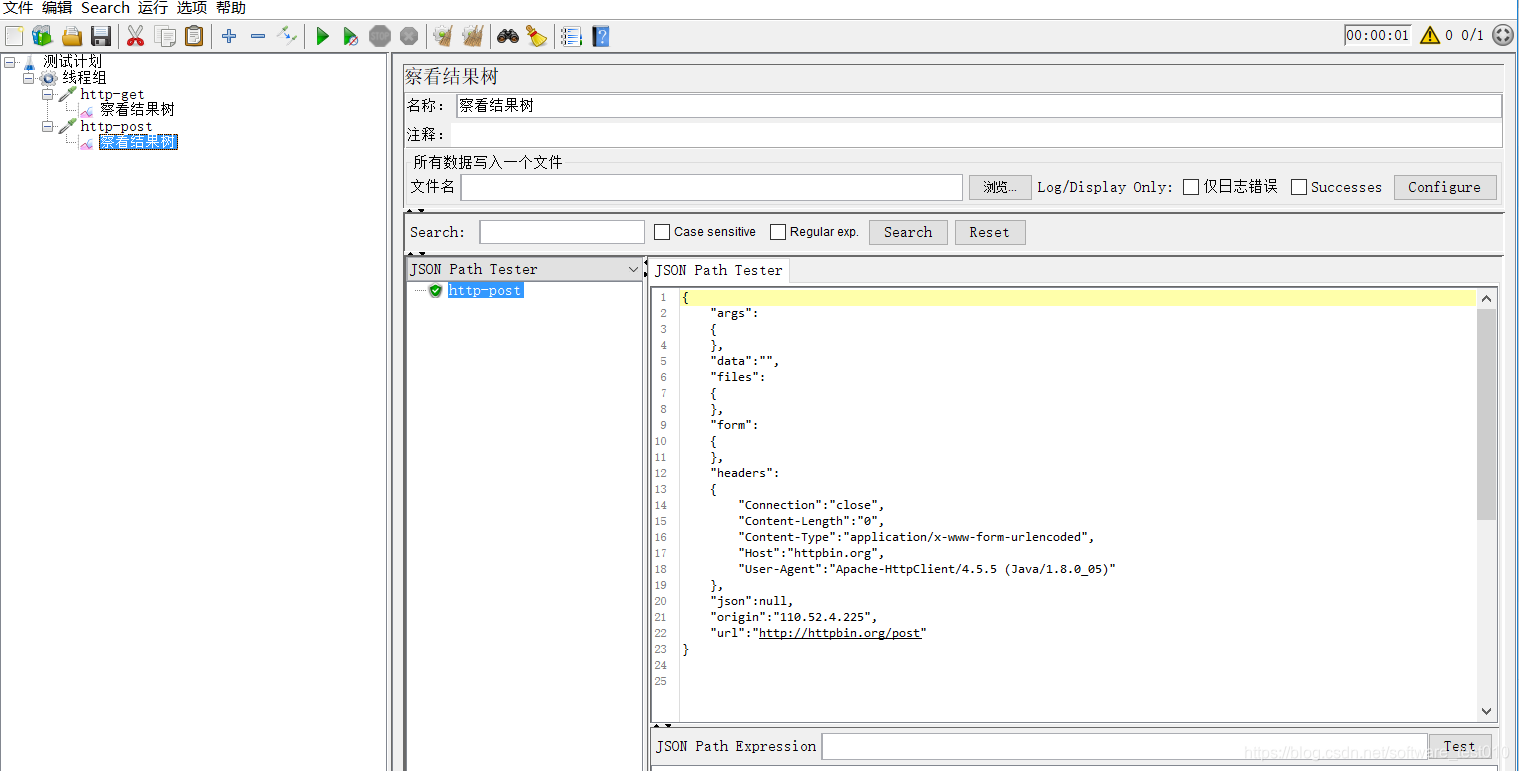Clear all results with double broom icon
1519x771 pixels.
pos(473,37)
